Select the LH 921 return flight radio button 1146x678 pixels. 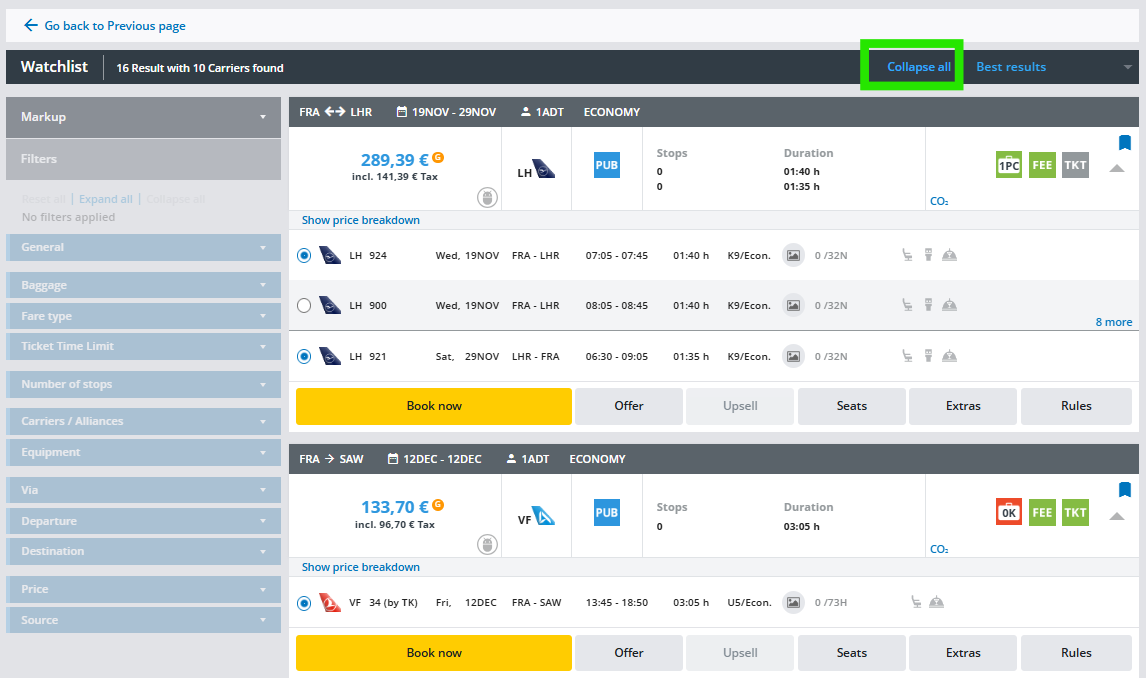click(304, 357)
